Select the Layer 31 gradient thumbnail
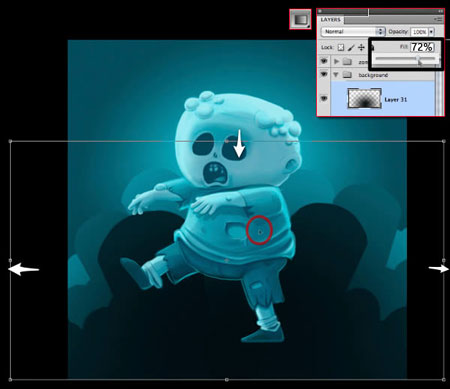Viewport: 450px width, 389px height. [x=364, y=98]
